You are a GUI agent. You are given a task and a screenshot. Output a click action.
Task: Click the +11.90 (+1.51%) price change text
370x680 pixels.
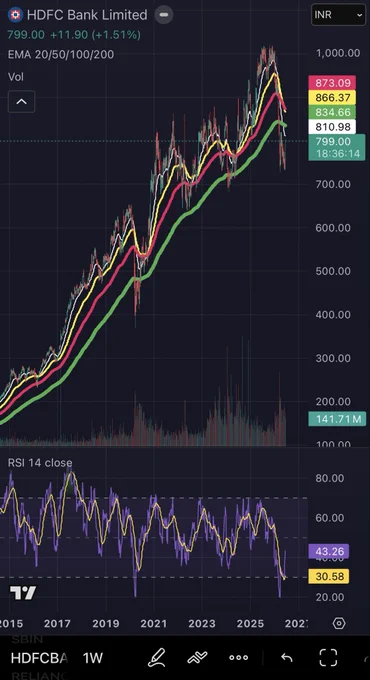[95, 35]
